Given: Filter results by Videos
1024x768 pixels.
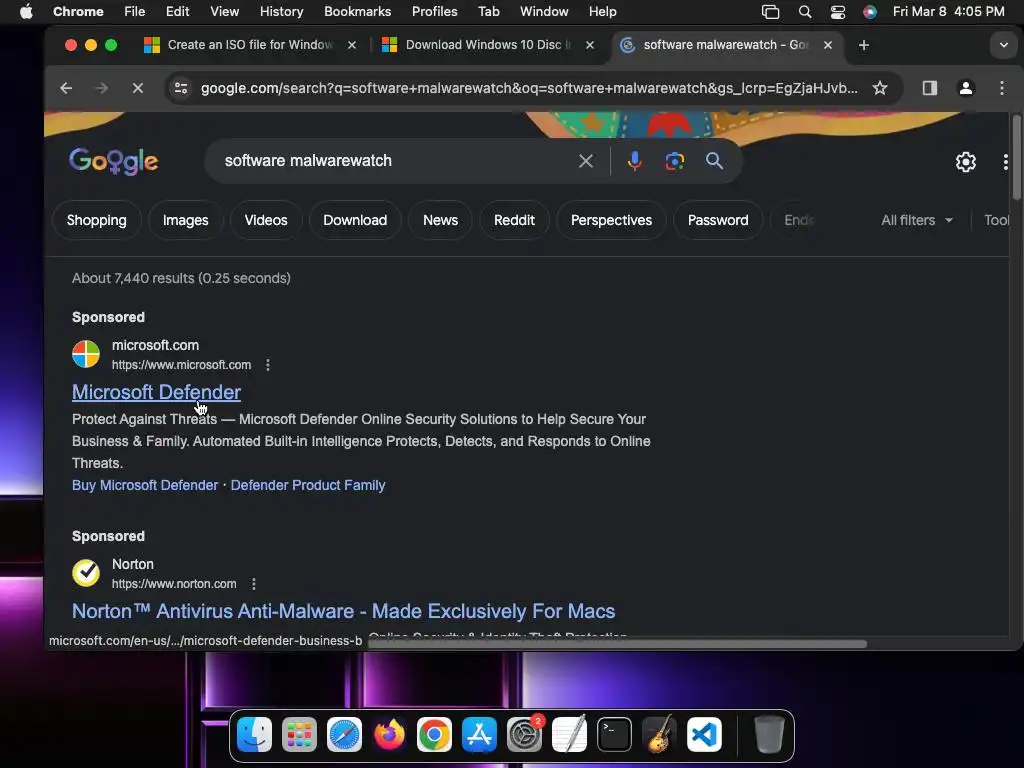Looking at the screenshot, I should coord(266,221).
